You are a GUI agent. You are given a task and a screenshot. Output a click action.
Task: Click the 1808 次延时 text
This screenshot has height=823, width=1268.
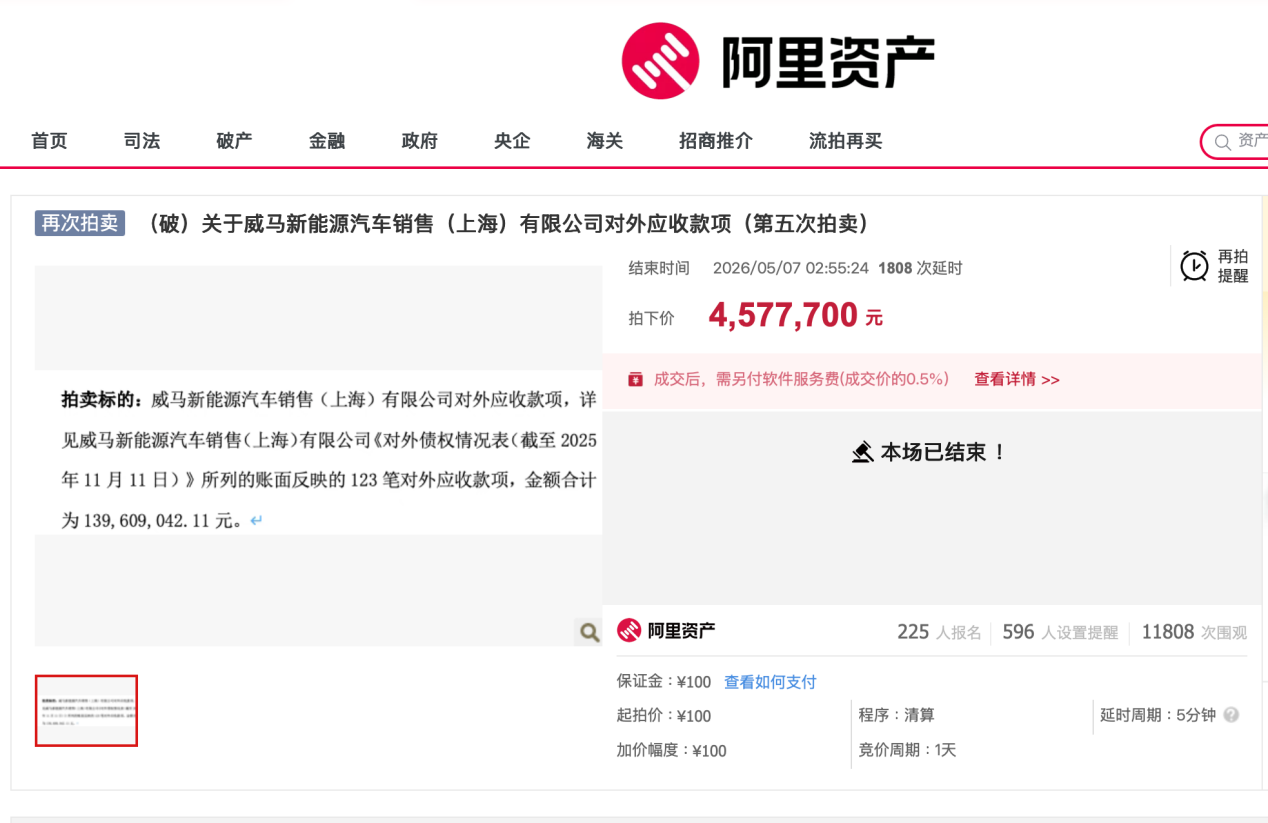pos(920,268)
